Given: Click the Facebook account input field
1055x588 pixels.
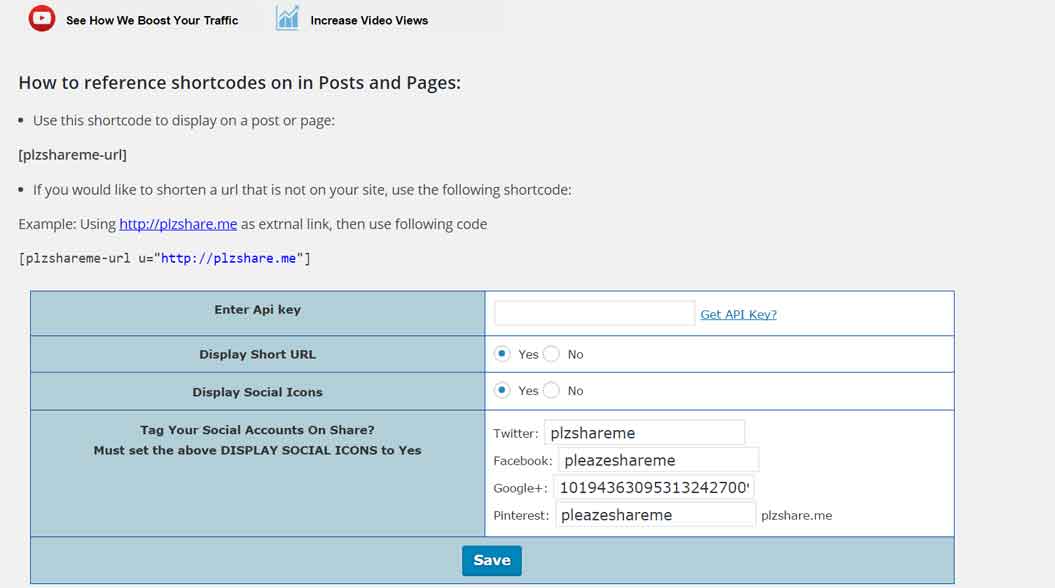Looking at the screenshot, I should [658, 460].
